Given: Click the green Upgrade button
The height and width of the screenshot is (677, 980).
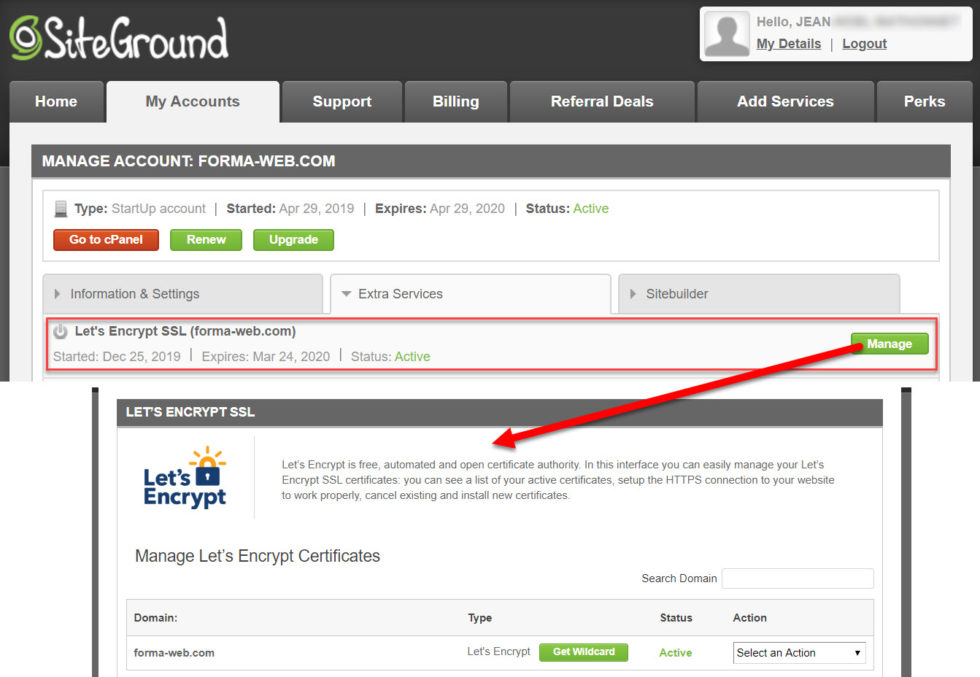Looking at the screenshot, I should pos(294,239).
